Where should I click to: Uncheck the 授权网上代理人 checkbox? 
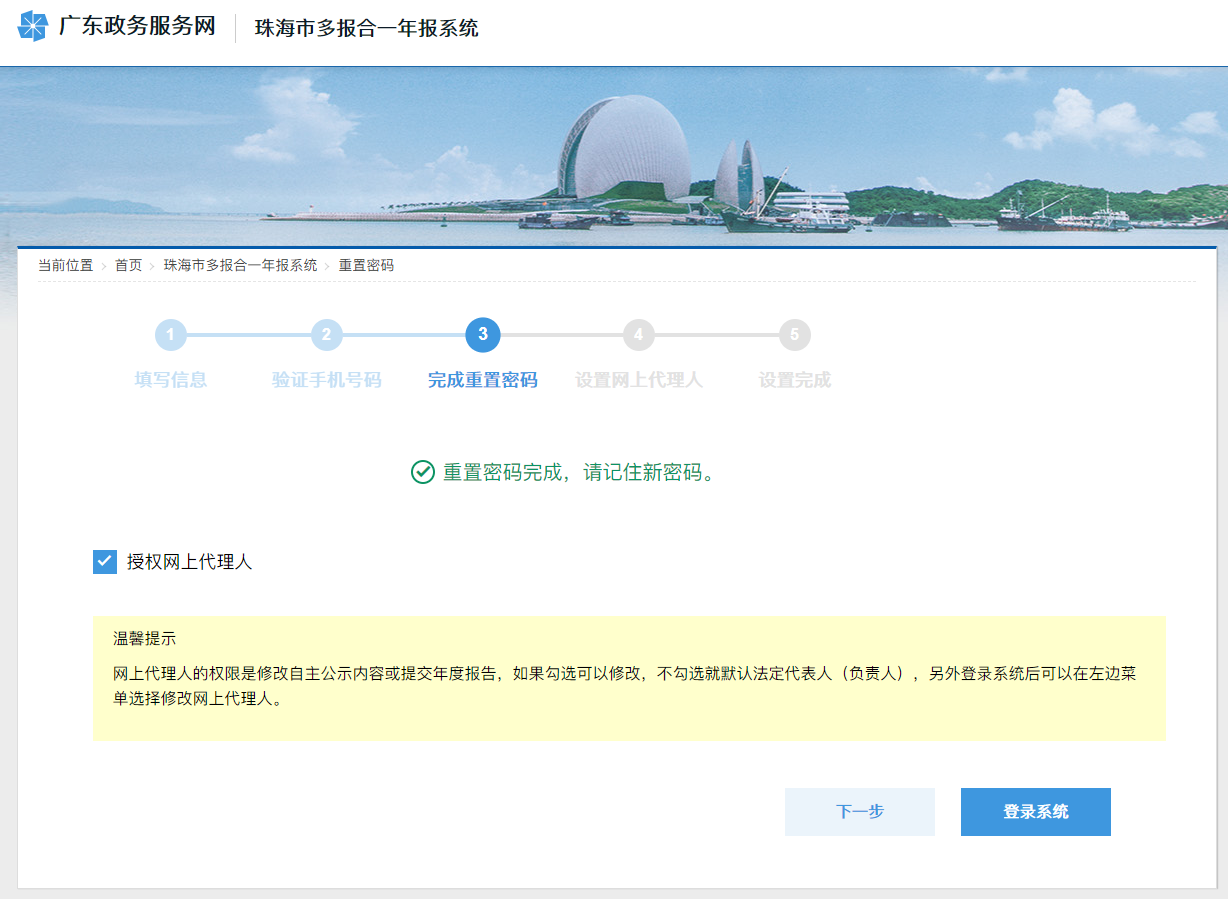(105, 562)
